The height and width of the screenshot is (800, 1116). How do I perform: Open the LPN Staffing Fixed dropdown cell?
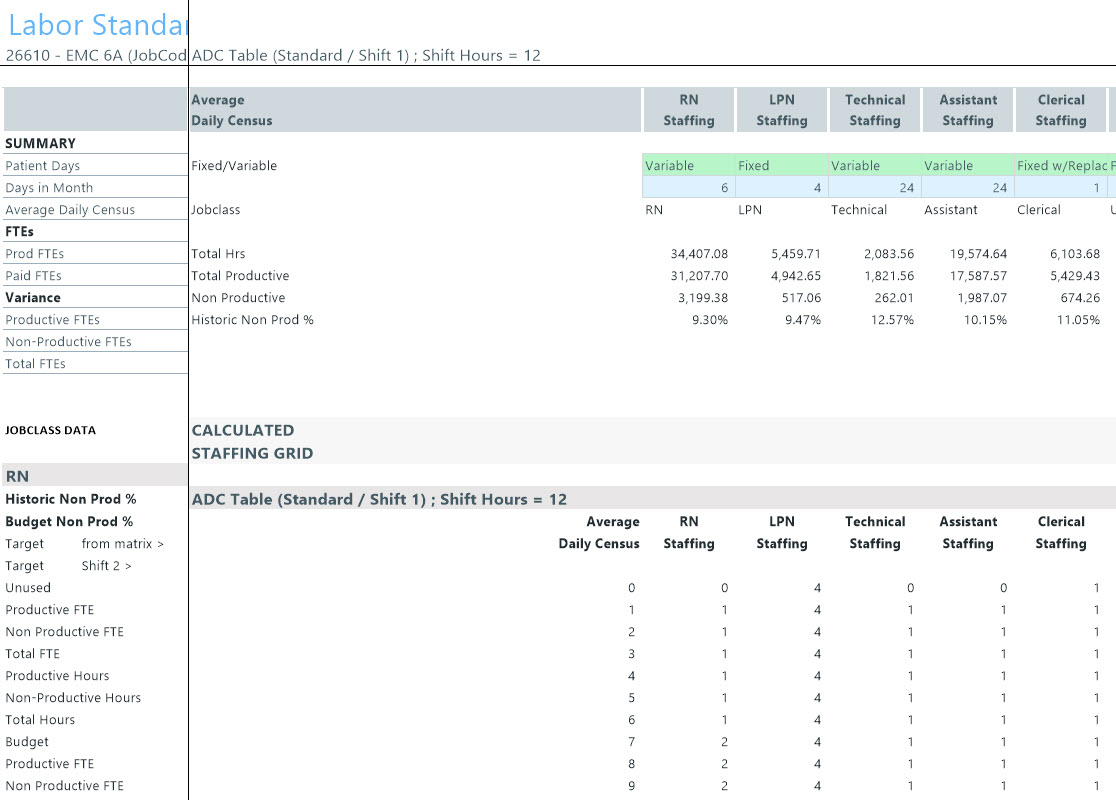coord(780,166)
